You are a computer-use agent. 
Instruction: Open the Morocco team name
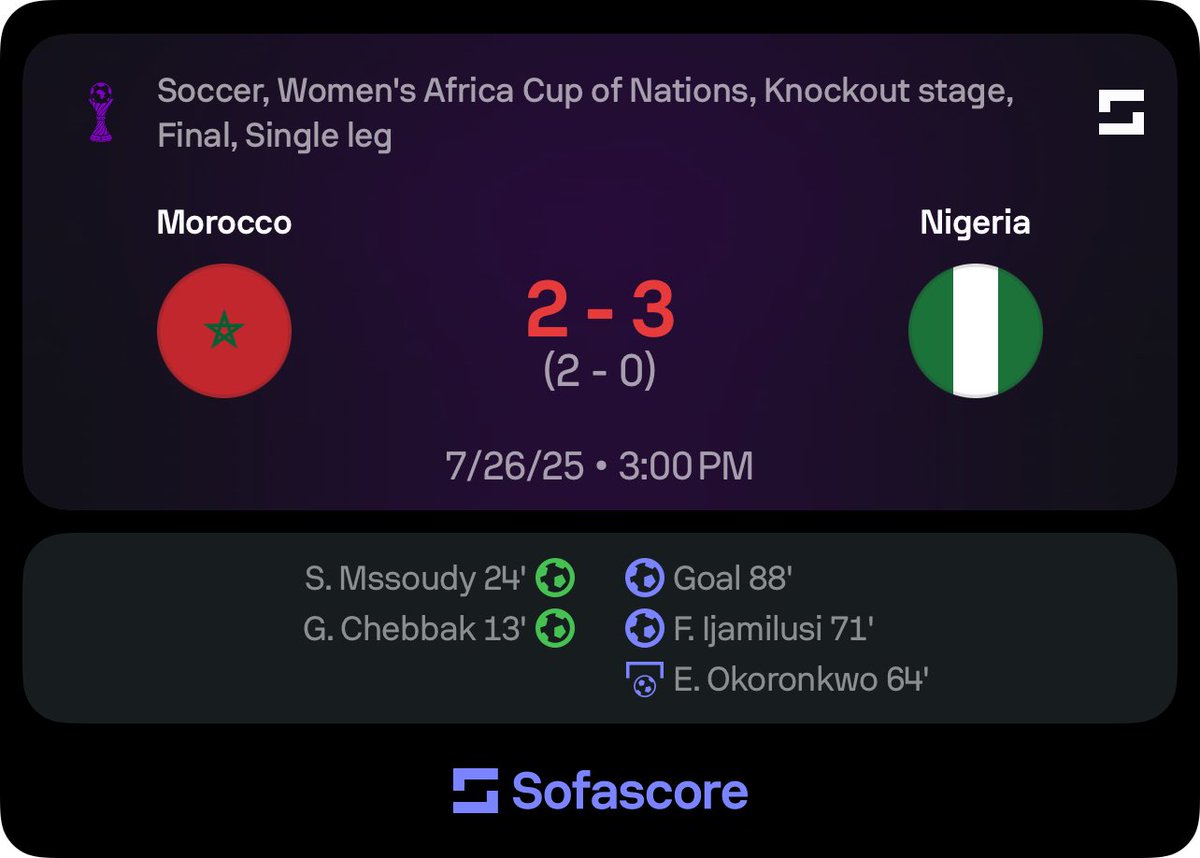(x=224, y=222)
